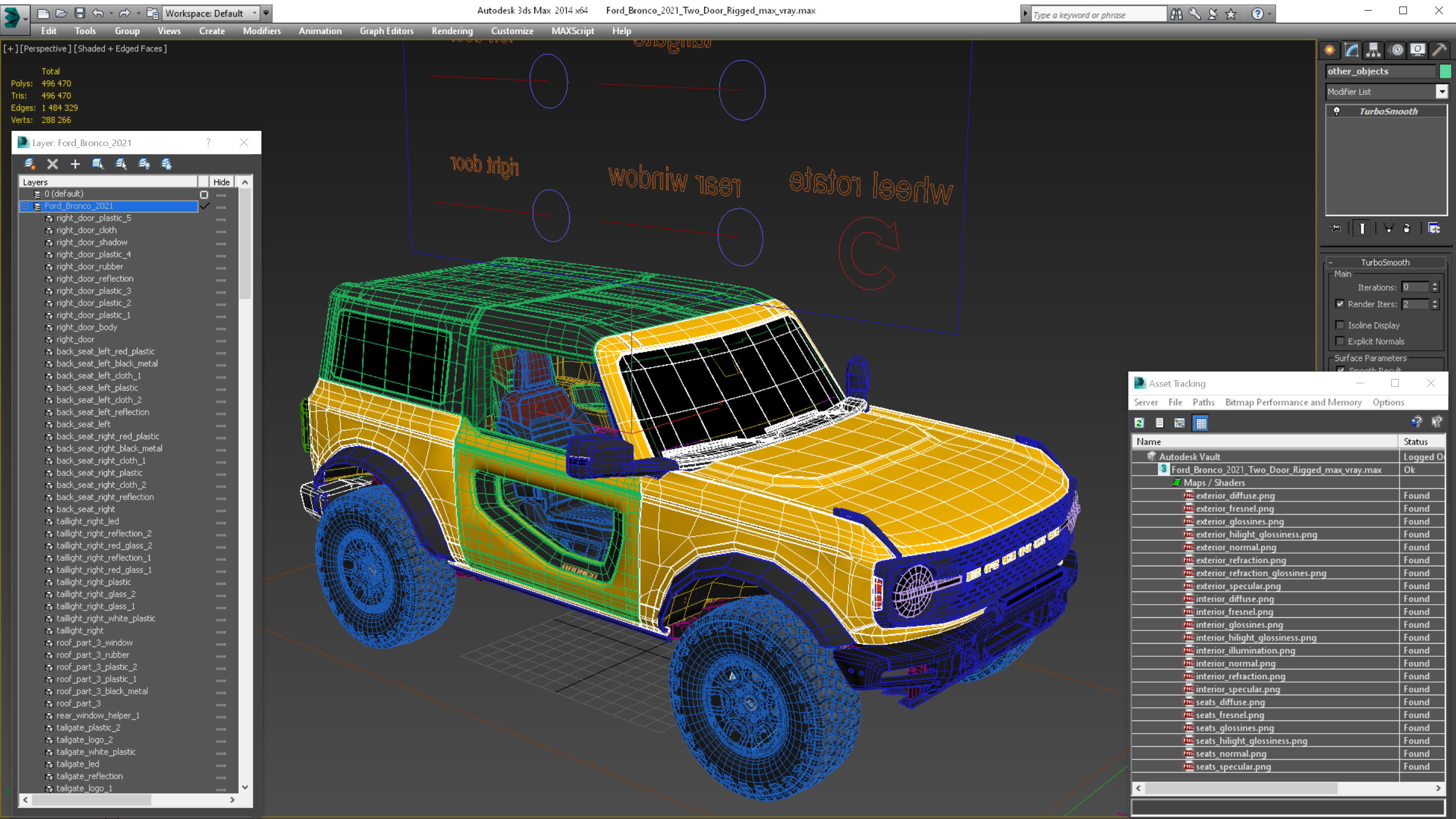Image resolution: width=1456 pixels, height=819 pixels.
Task: Click Refresh icon in Asset Tracking toolbar
Action: 1140,423
